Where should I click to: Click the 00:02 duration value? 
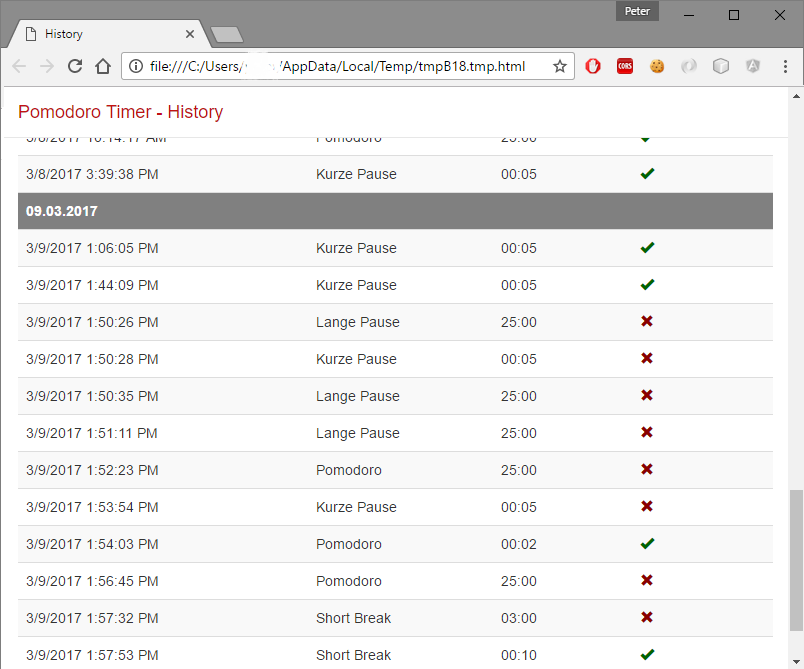pos(519,544)
